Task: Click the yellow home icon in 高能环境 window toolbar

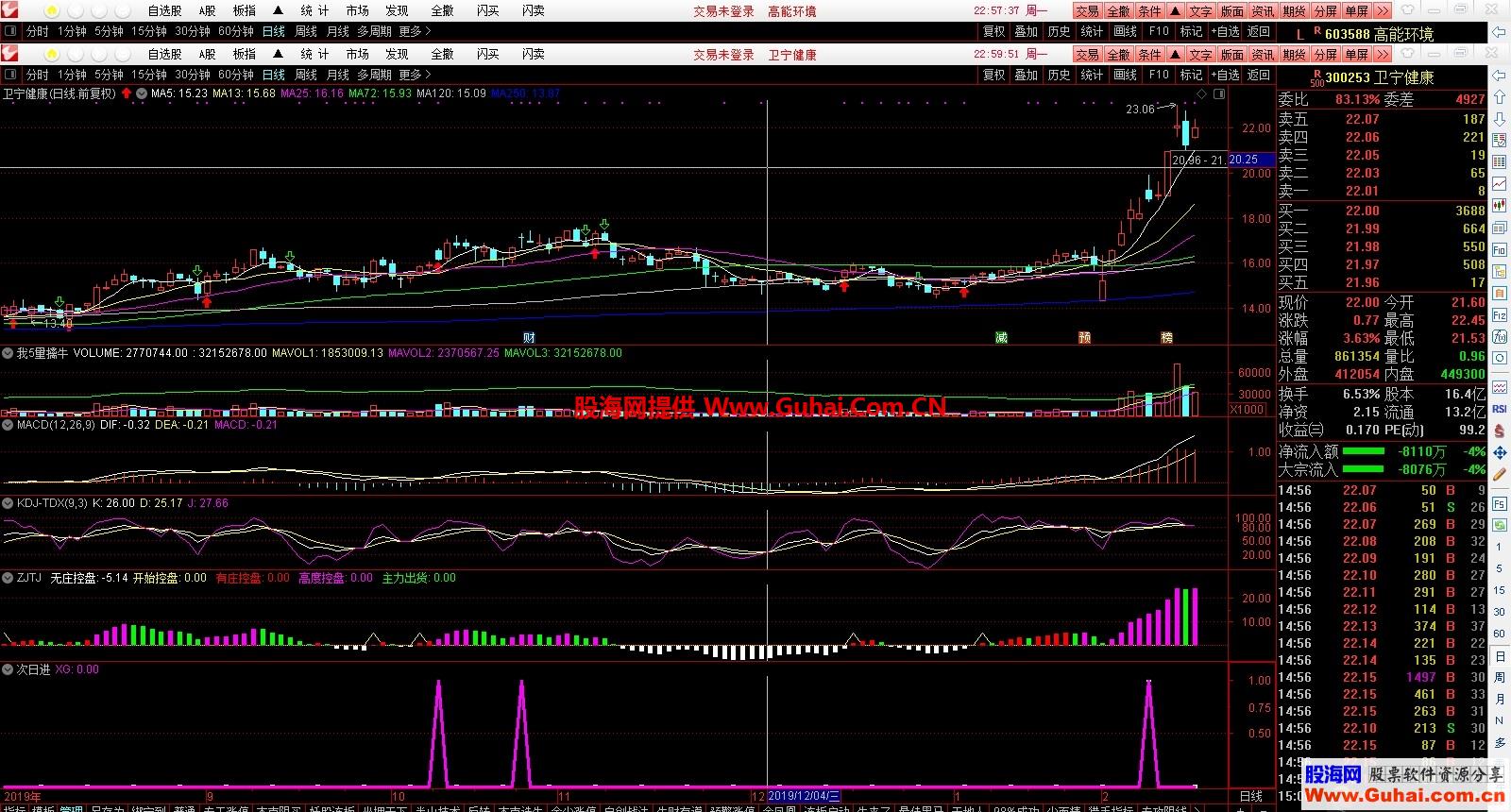Action: (50, 10)
